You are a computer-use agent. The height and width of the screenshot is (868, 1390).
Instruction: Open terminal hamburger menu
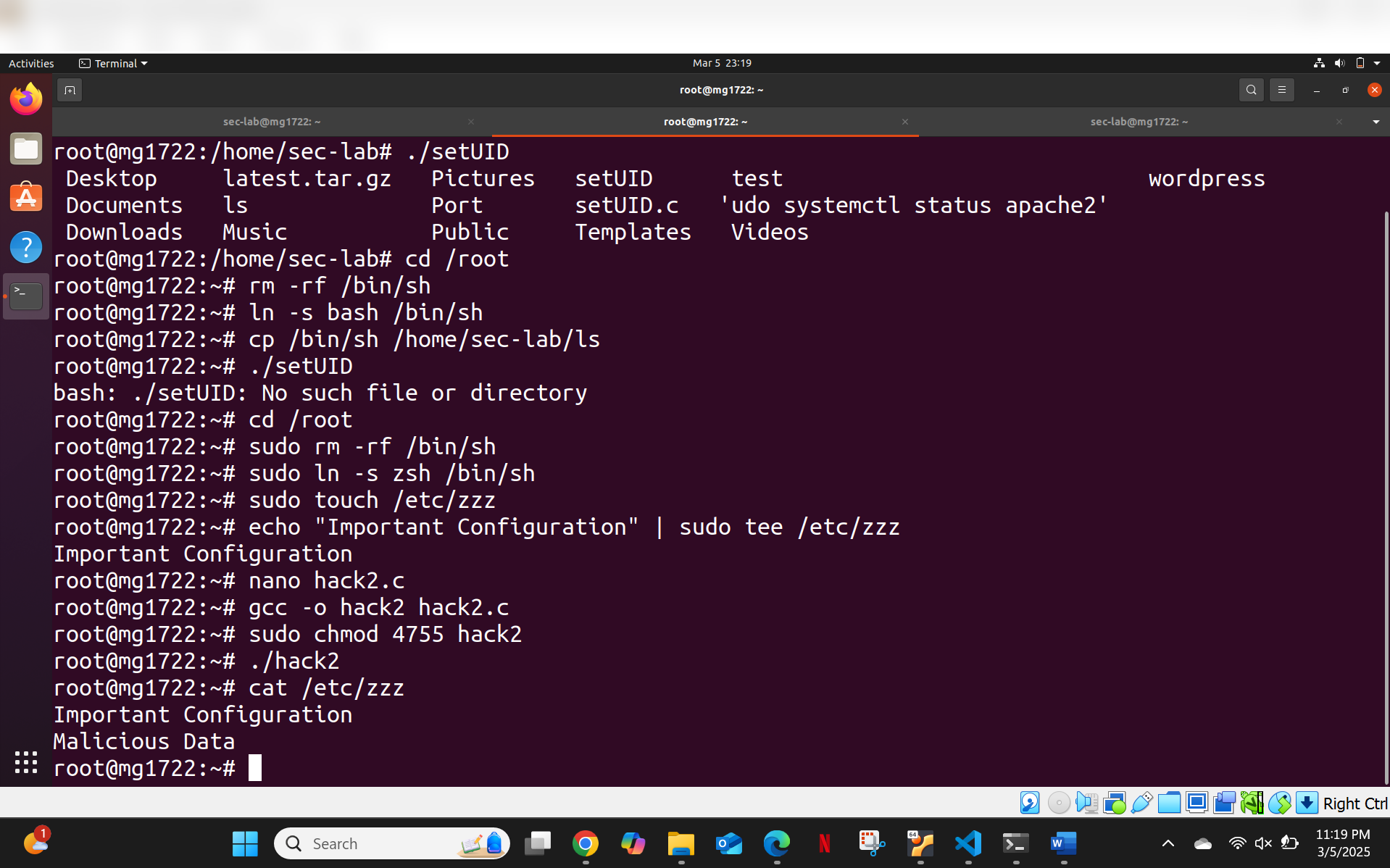pos(1281,90)
